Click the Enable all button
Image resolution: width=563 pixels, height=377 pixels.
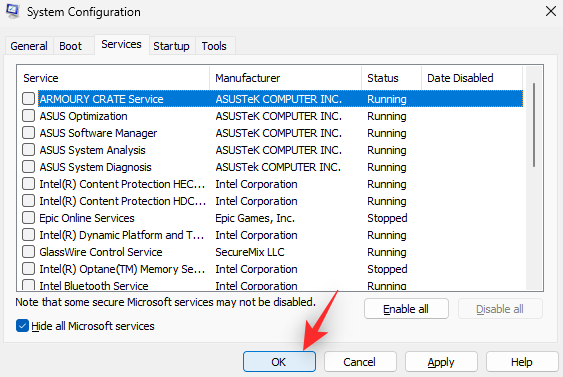coord(406,309)
